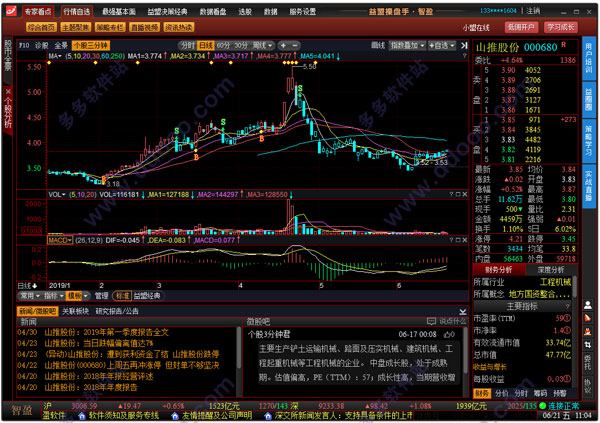Image resolution: width=600 pixels, height=423 pixels.
Task: Click help icon on 主要指标 header
Action: [x=567, y=306]
